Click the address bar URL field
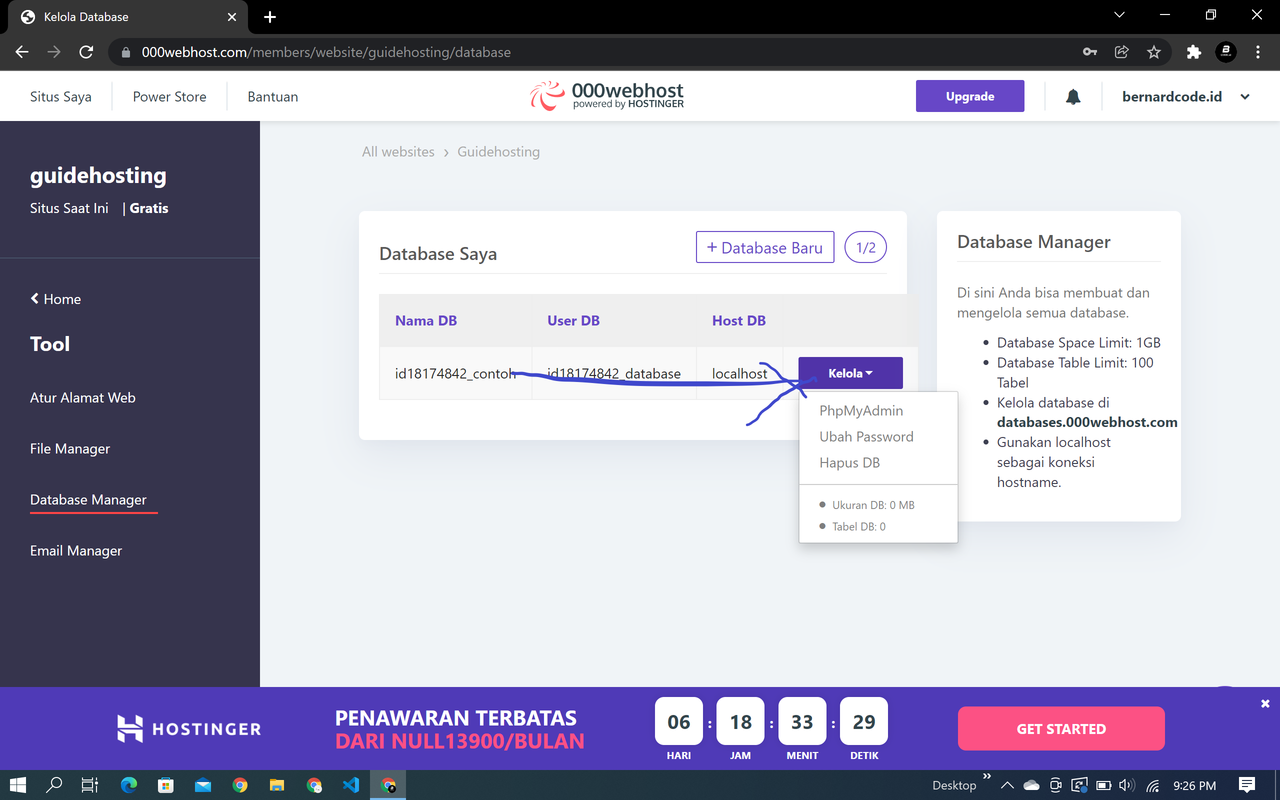The height and width of the screenshot is (800, 1280). pos(590,52)
